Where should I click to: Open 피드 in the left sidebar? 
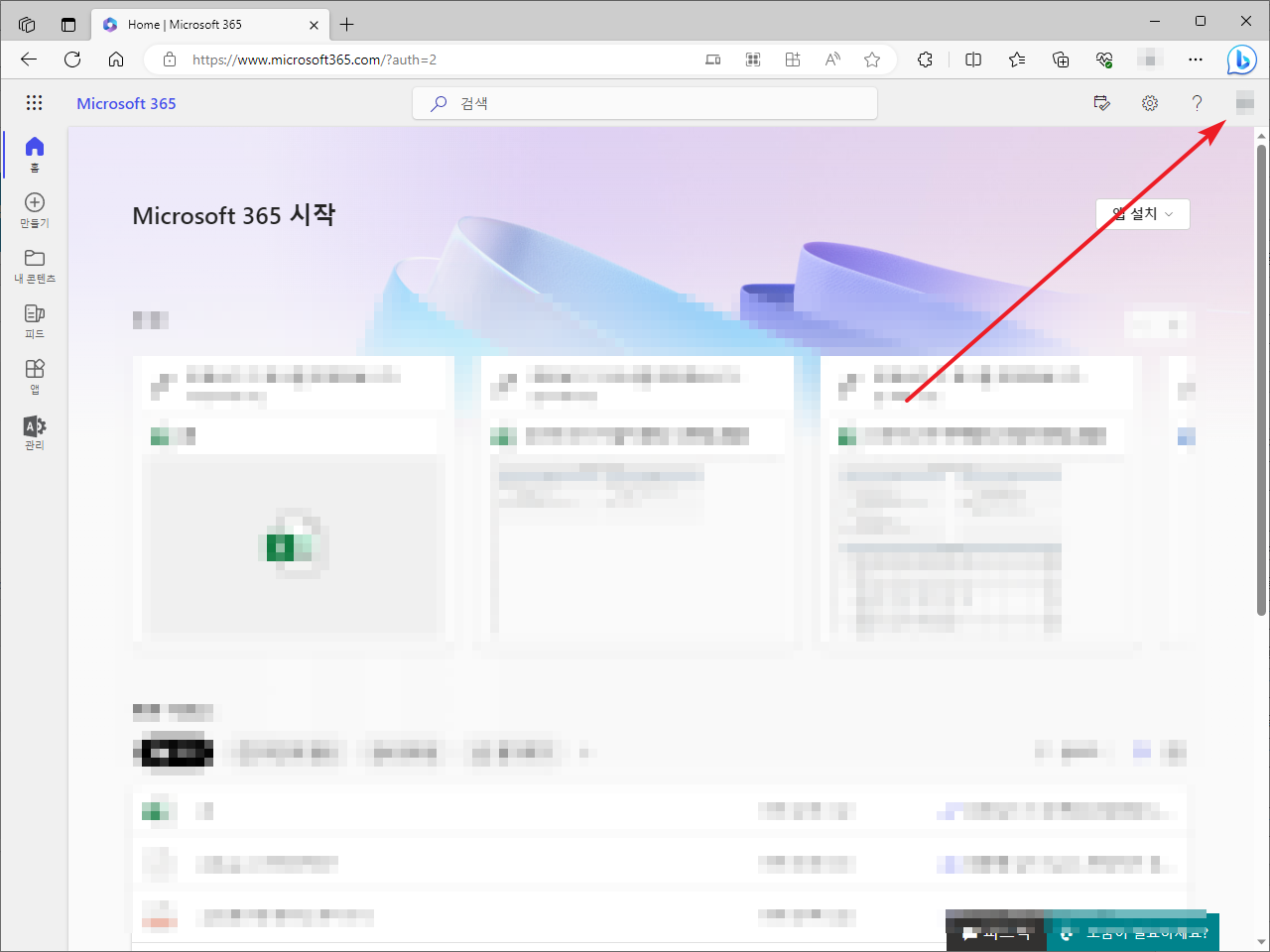35,320
